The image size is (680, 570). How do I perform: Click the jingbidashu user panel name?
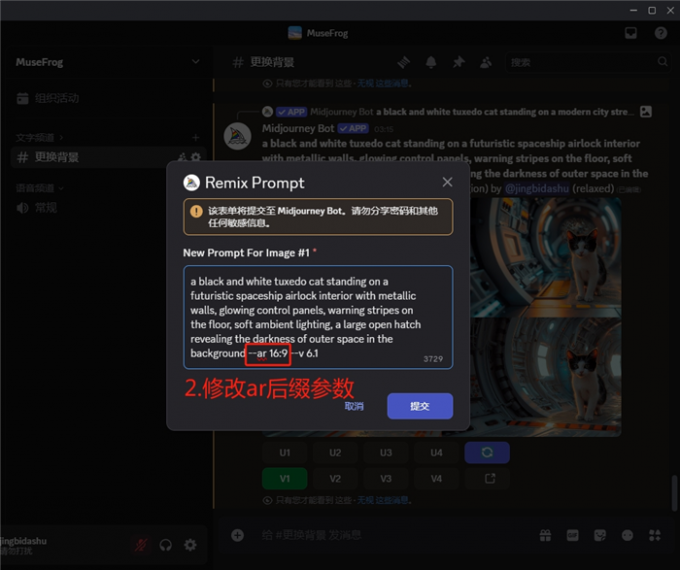tap(24, 541)
